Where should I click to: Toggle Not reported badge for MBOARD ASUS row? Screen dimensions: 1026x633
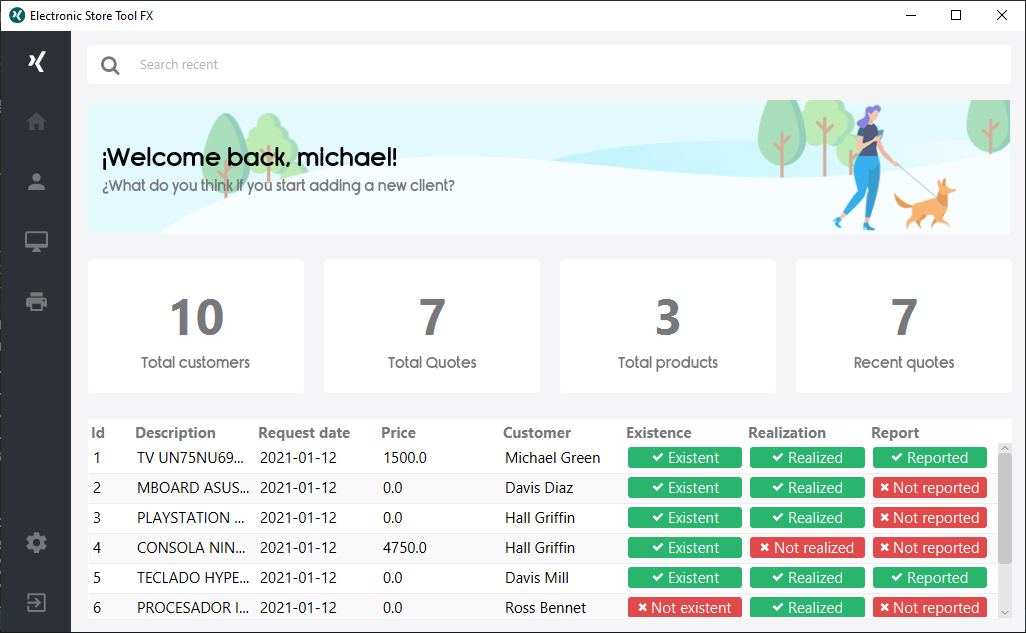tap(929, 488)
